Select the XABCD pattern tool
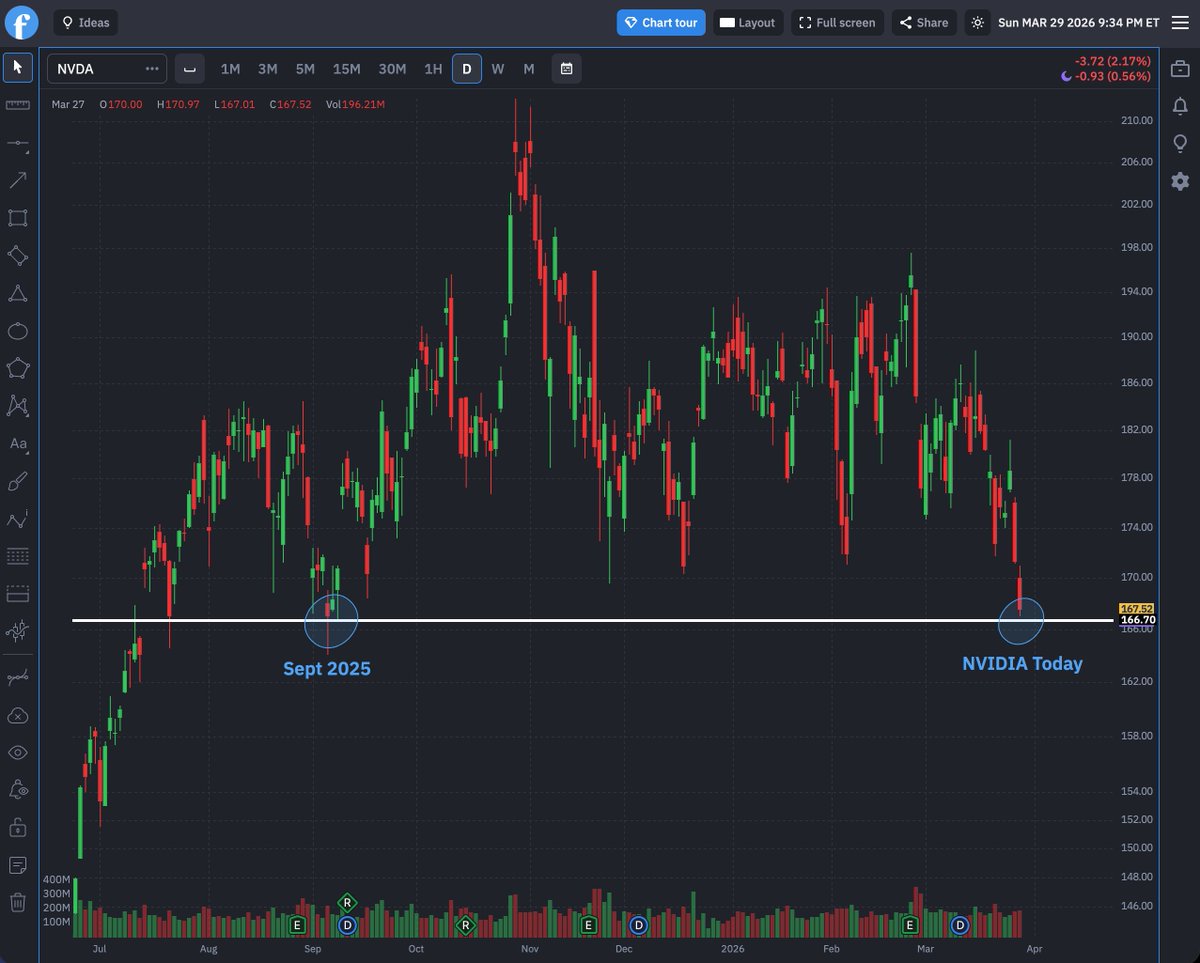The image size is (1200, 963). pos(17,406)
